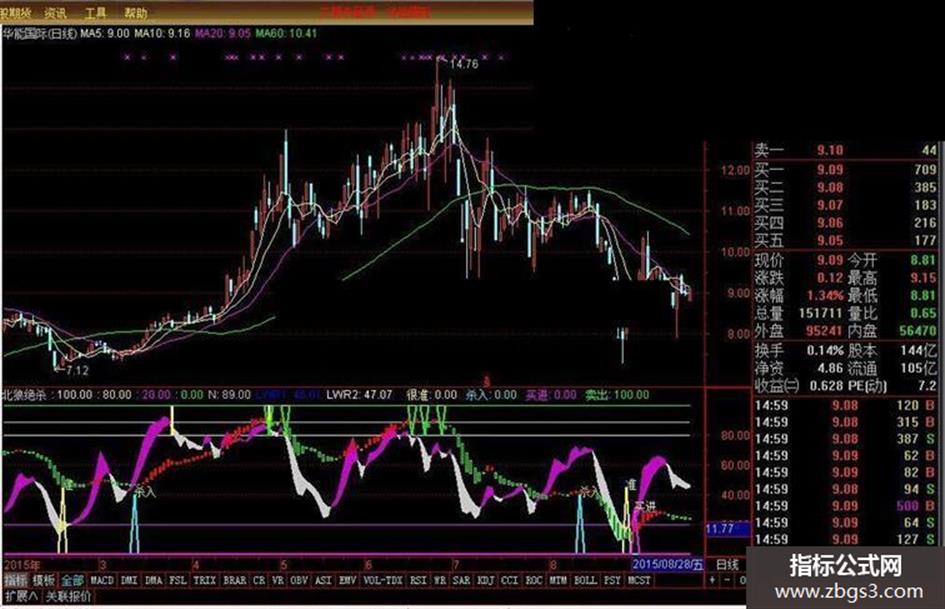Switch to the 指标 tab
Screen dimensions: 945x609
pyautogui.click(x=15, y=580)
